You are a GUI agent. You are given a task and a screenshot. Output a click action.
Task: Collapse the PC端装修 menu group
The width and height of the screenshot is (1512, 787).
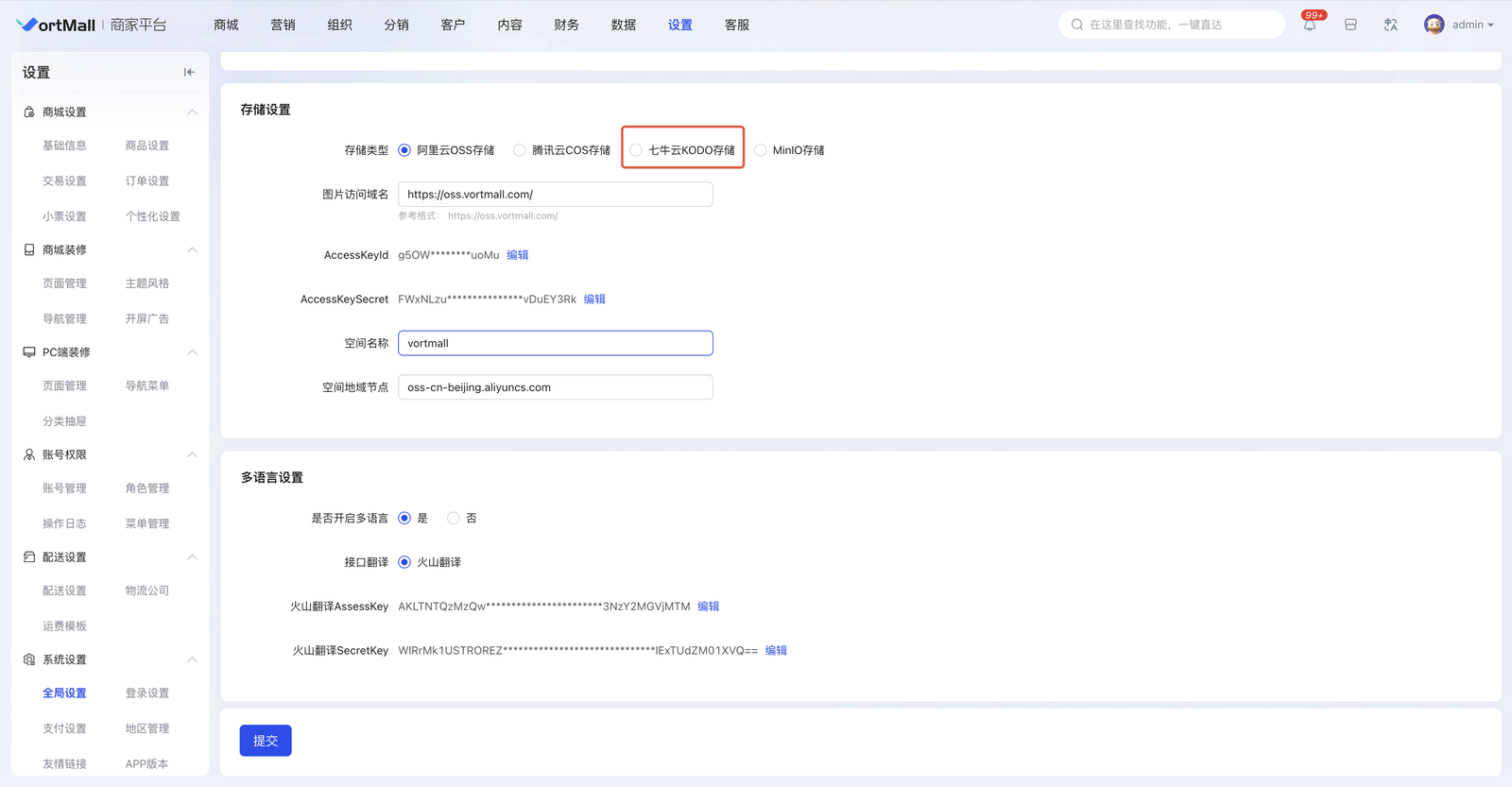[x=192, y=352]
